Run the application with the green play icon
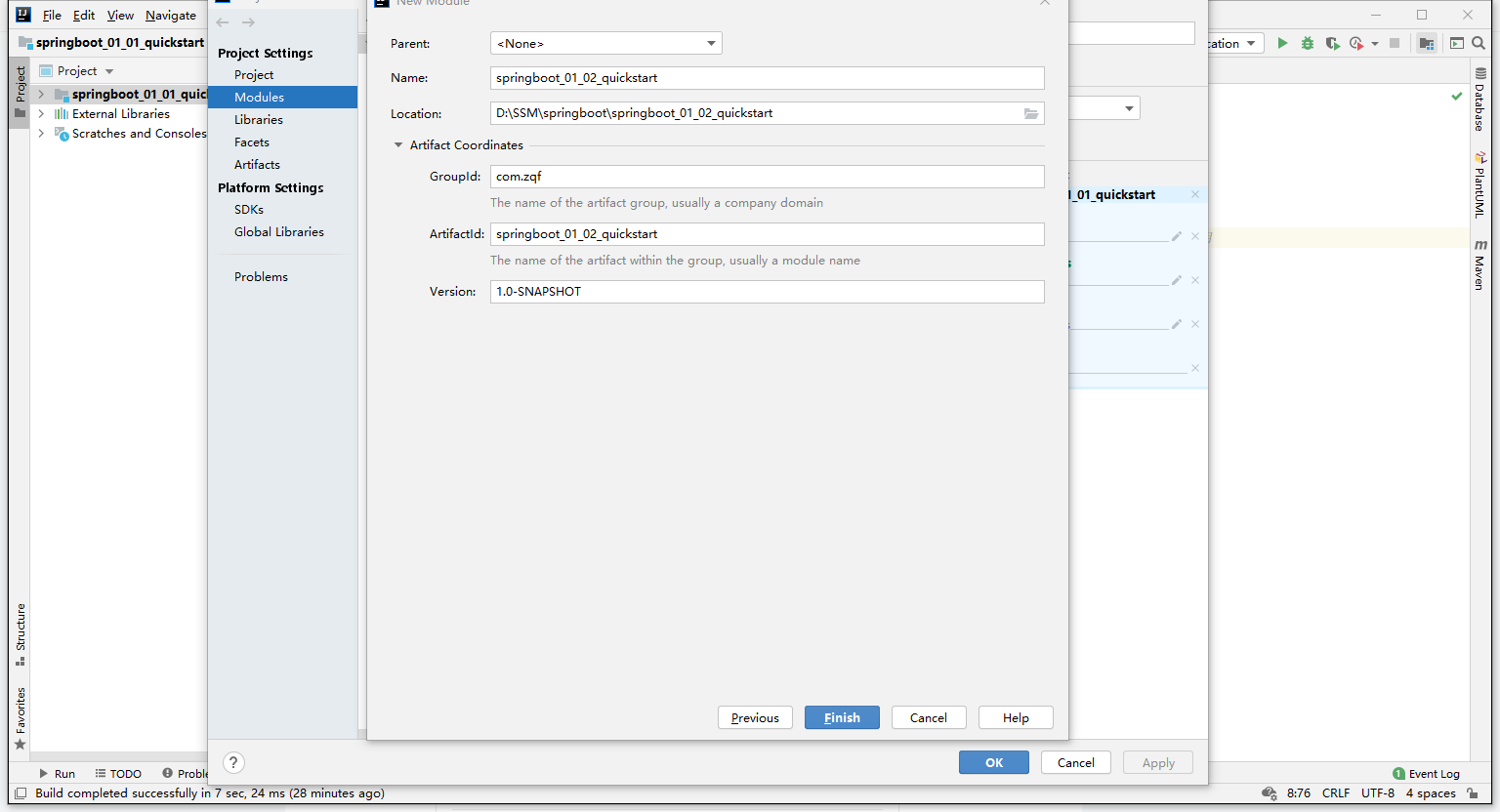Screen dimensions: 1500x812 [1282, 43]
